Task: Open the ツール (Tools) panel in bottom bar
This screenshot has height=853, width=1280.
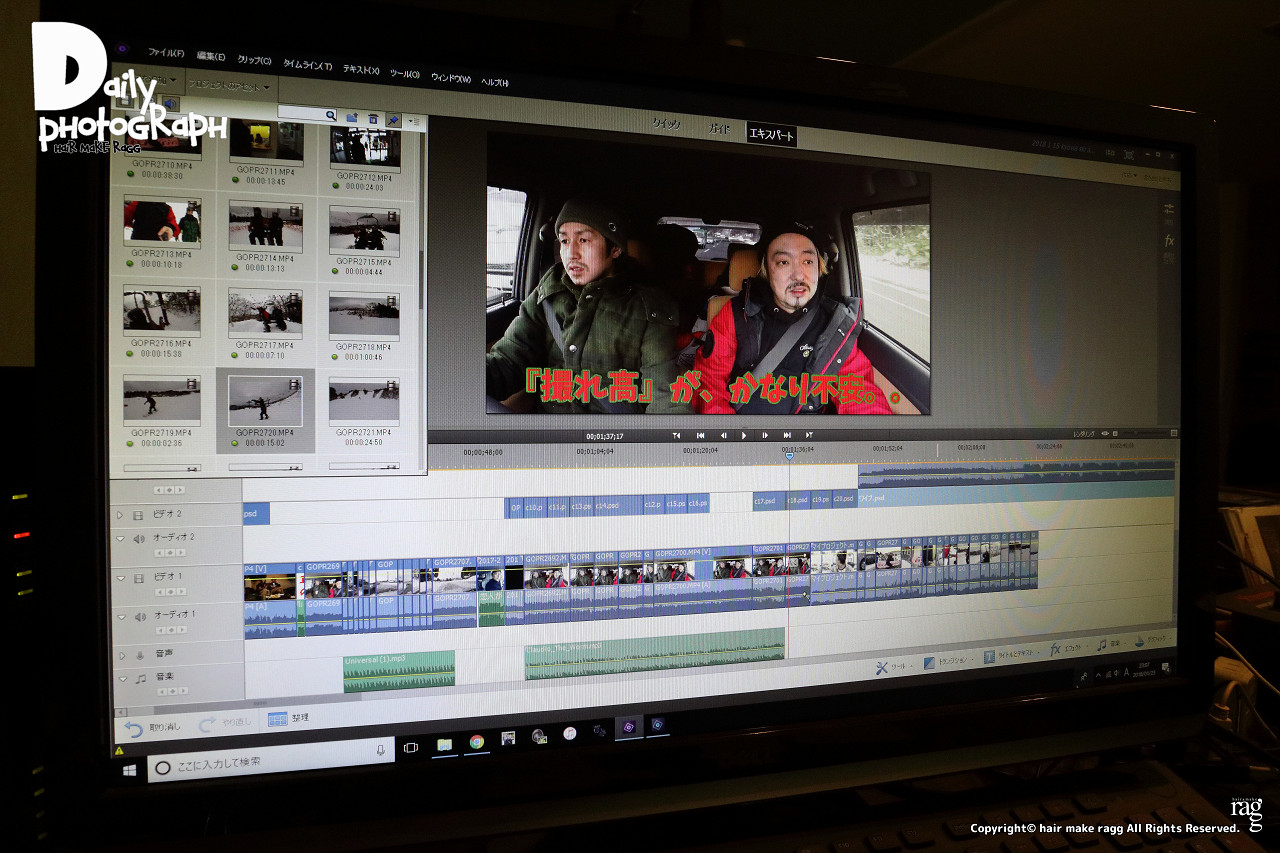Action: [892, 667]
